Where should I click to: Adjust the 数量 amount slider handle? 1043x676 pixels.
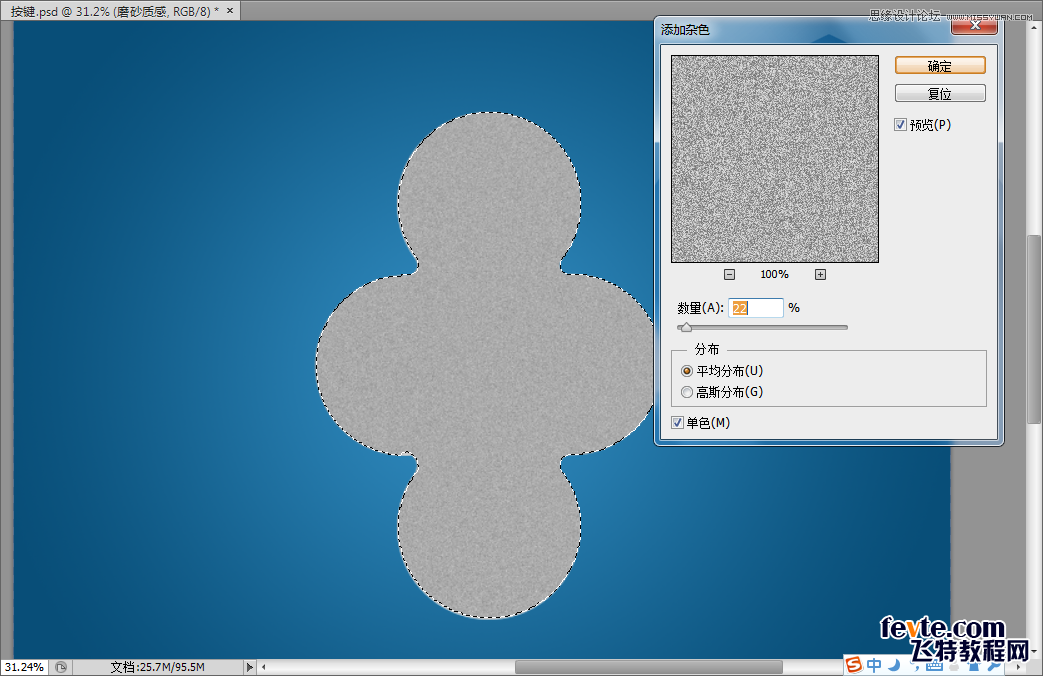coord(686,327)
